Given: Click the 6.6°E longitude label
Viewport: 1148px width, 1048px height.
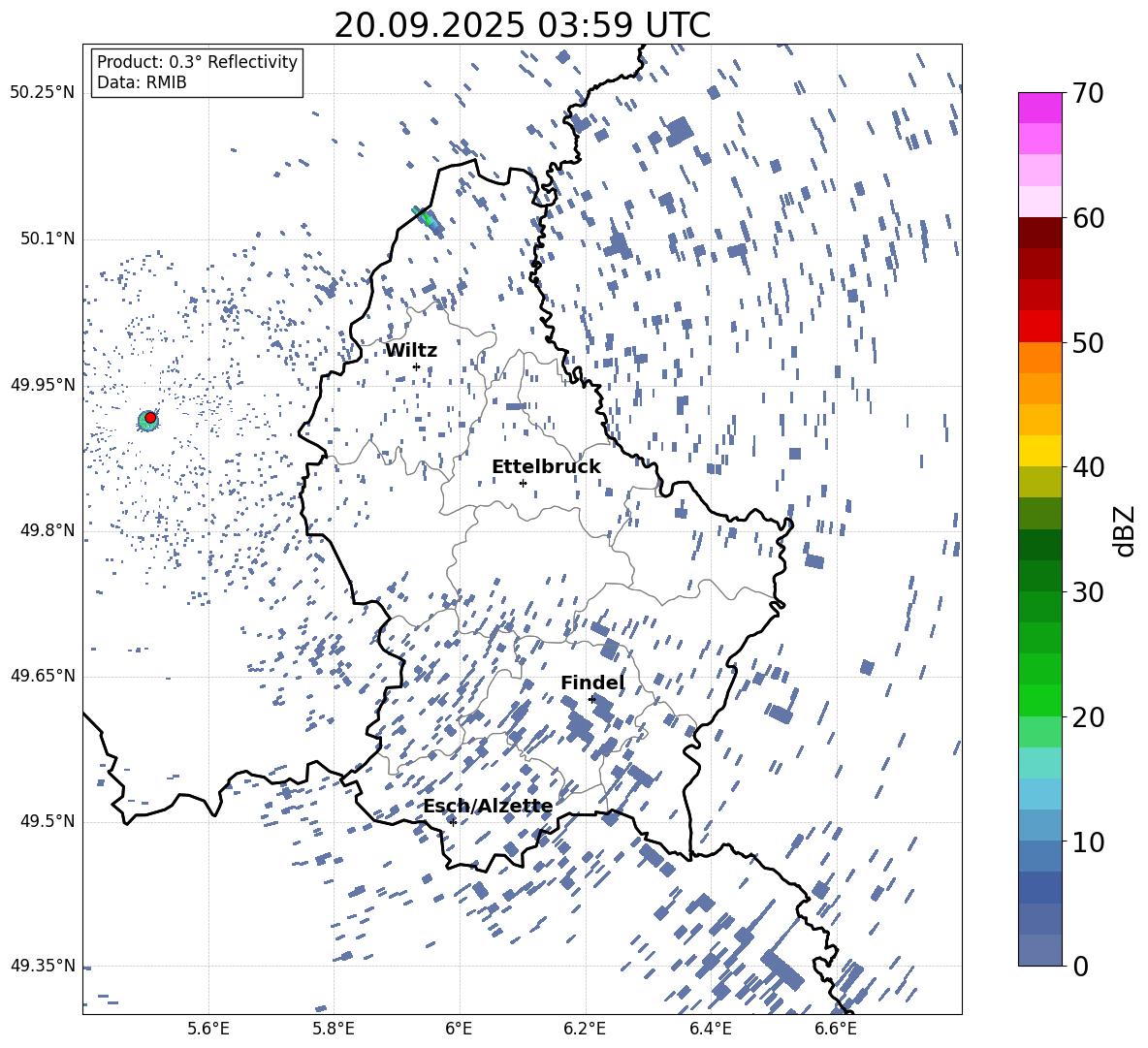Looking at the screenshot, I should (836, 1029).
